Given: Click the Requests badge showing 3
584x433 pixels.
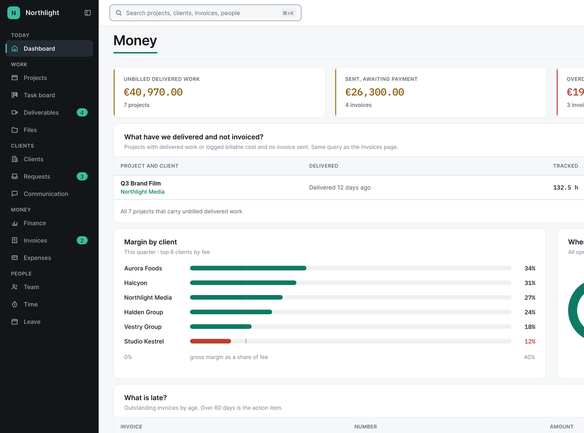Looking at the screenshot, I should tap(82, 176).
